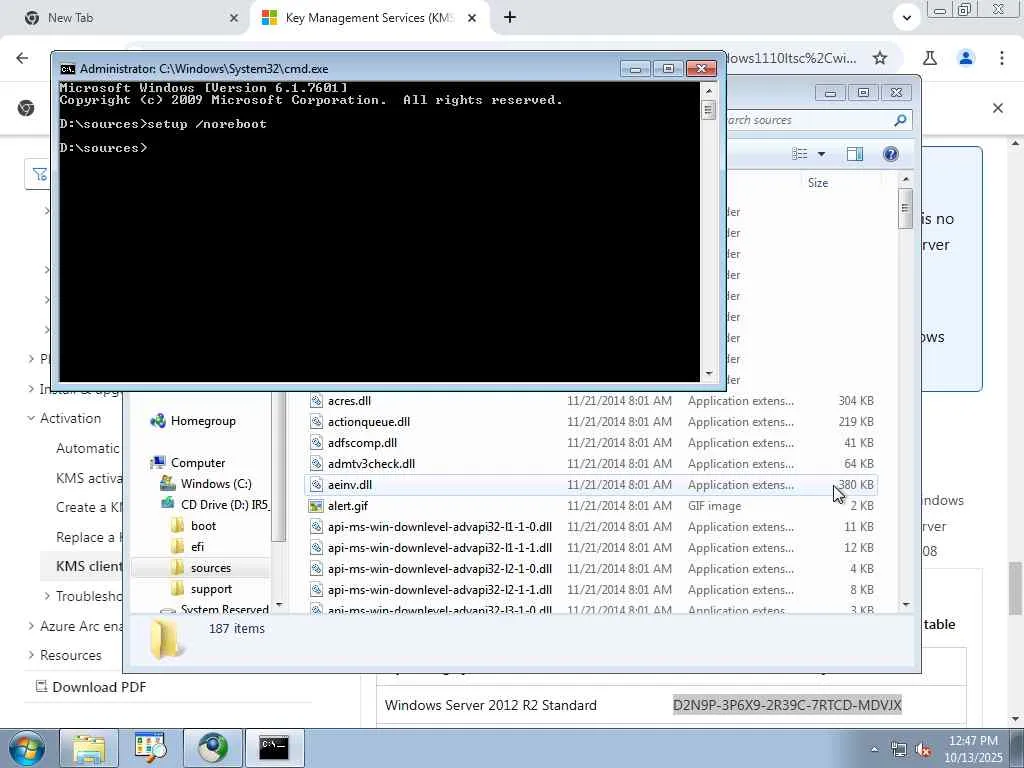Bookmark this page with the star icon
The width and height of the screenshot is (1024, 768).
(x=880, y=58)
